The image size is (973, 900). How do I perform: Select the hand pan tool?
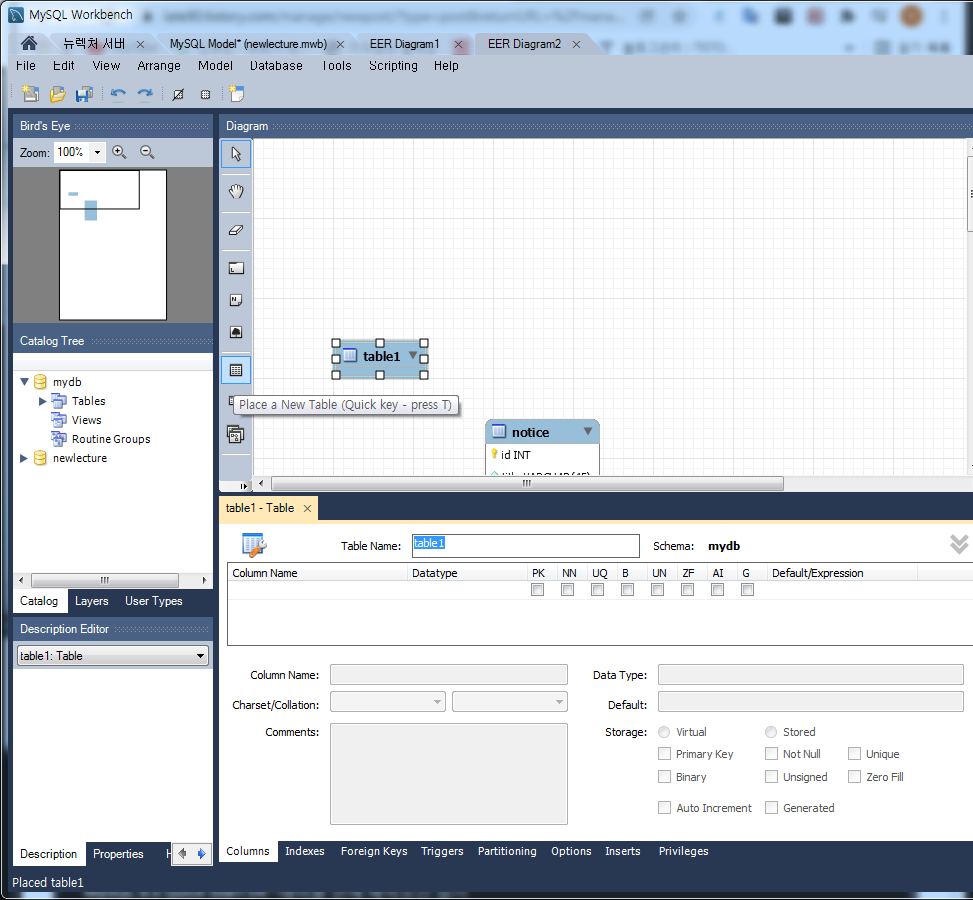pos(236,191)
